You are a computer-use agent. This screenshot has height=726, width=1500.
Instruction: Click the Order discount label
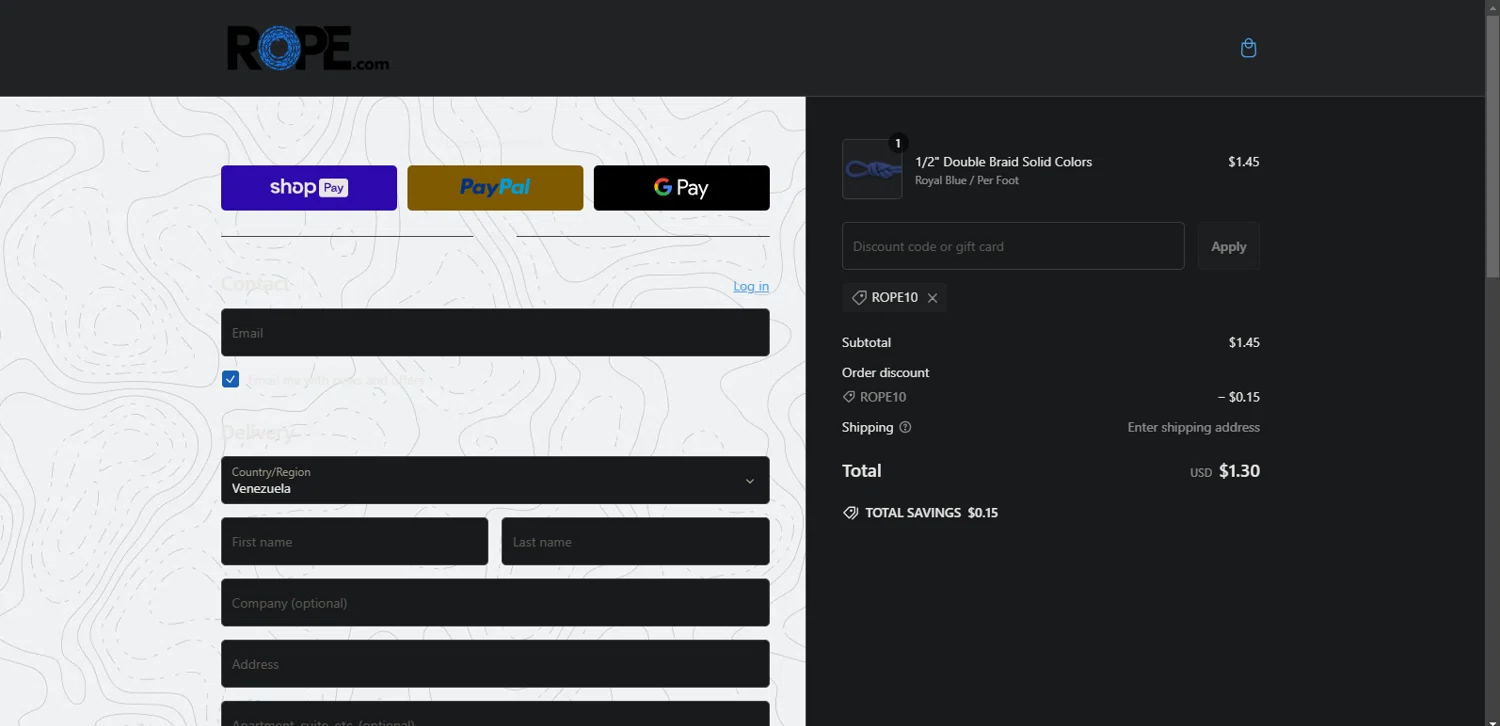(885, 372)
